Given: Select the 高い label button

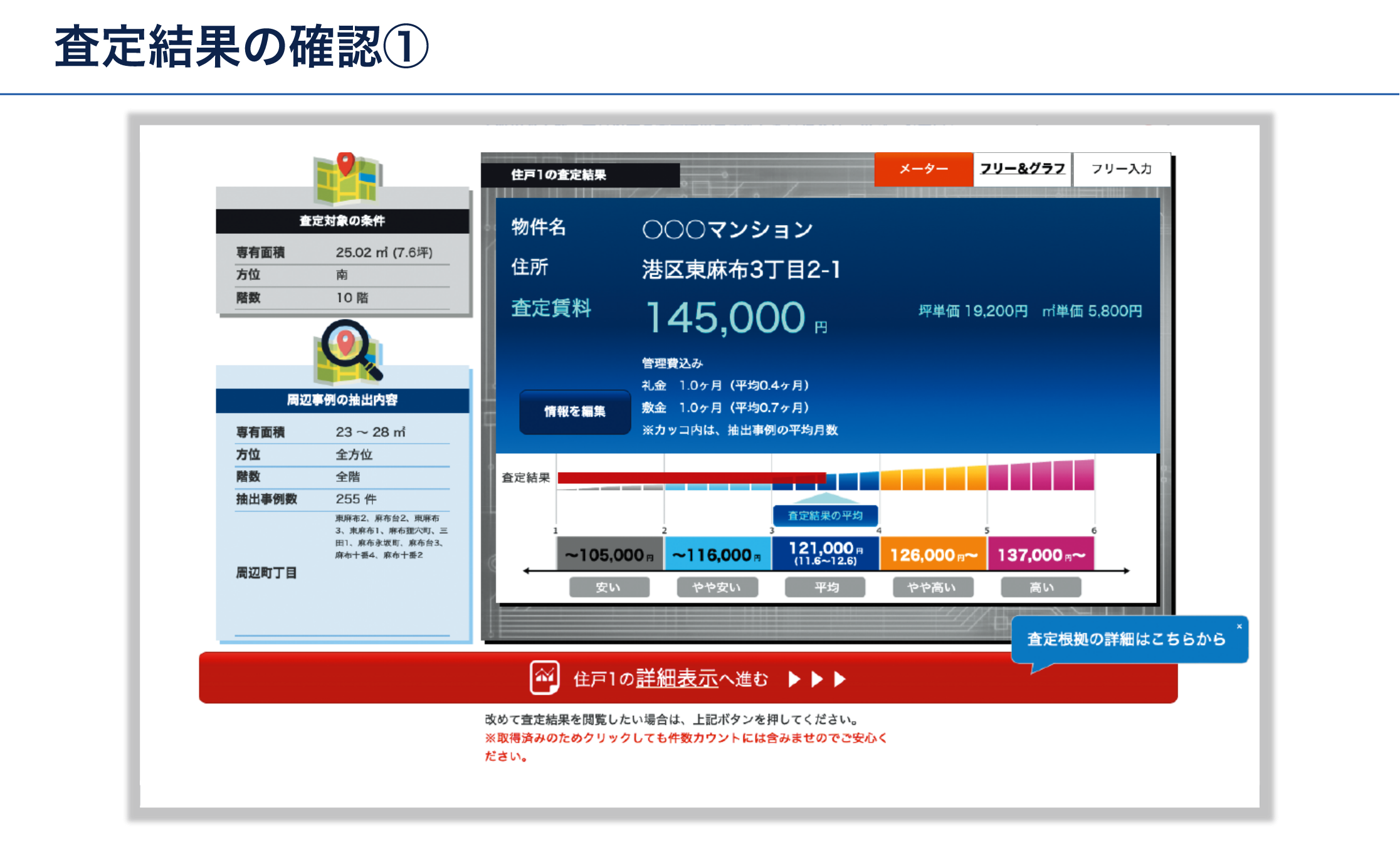Looking at the screenshot, I should coord(1041,587).
